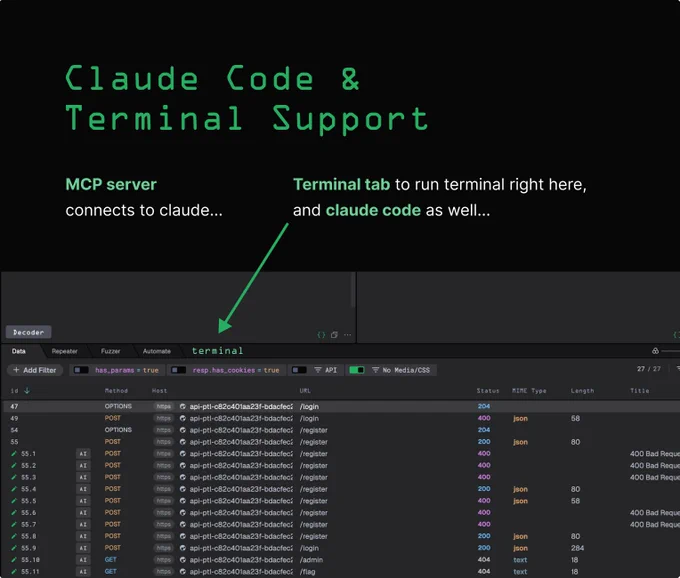Viewport: 680px width, 578px height.
Task: Sort by the Status column header
Action: click(488, 391)
